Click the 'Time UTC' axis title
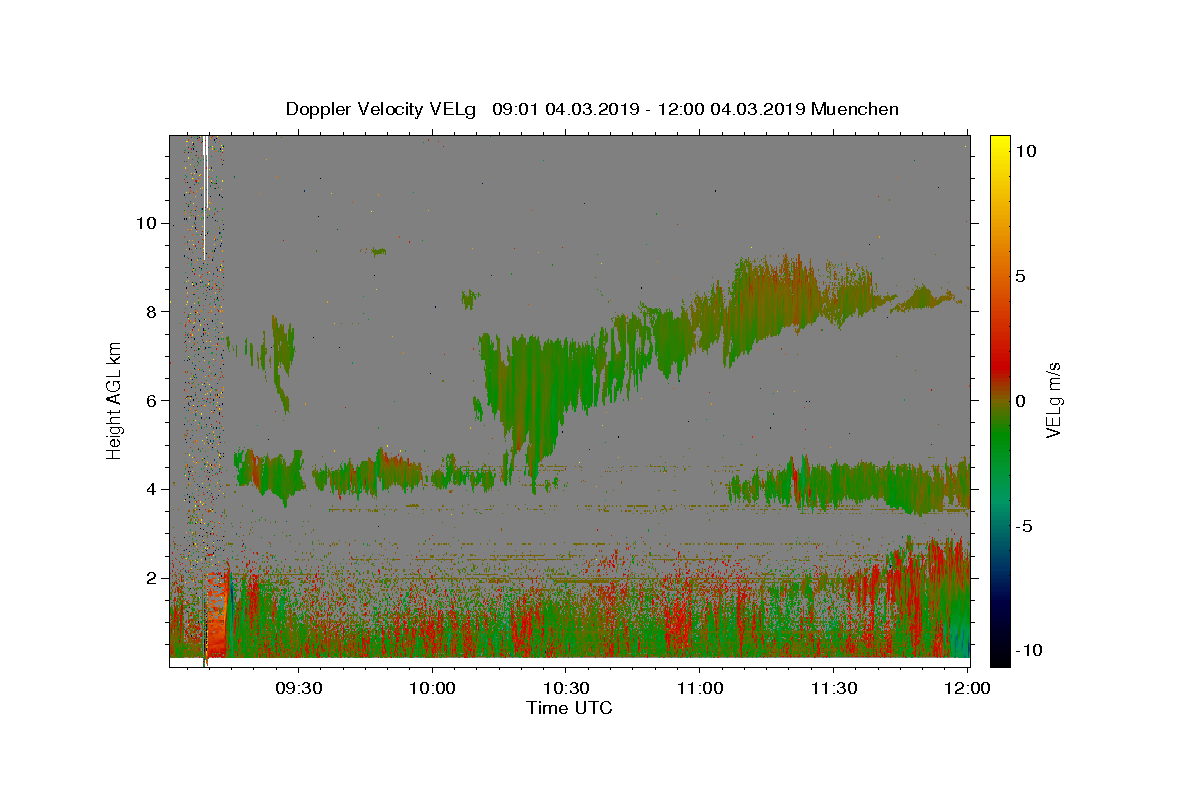The height and width of the screenshot is (800, 1200). [x=569, y=708]
